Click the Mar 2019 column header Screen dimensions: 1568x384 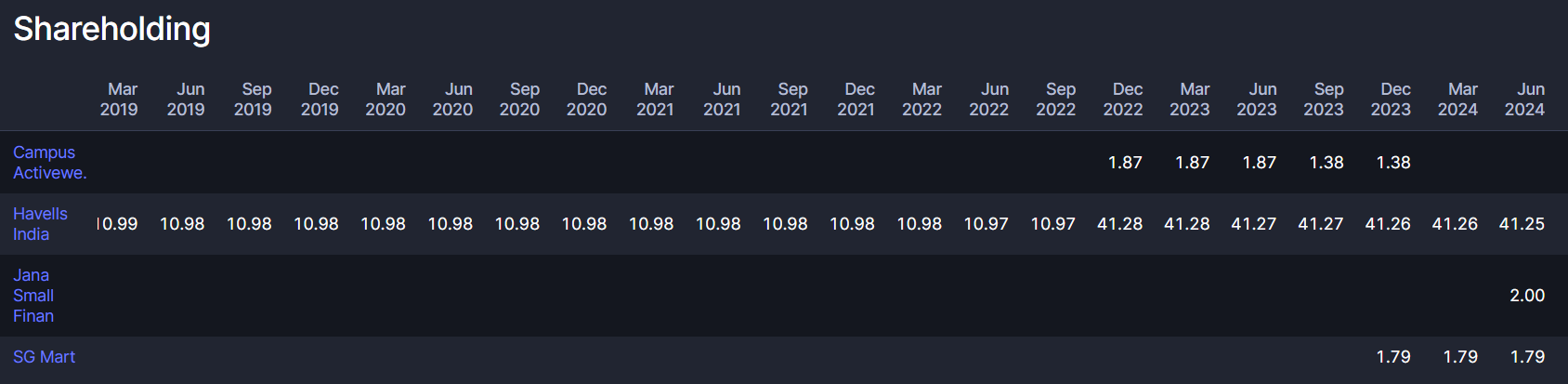pyautogui.click(x=119, y=99)
